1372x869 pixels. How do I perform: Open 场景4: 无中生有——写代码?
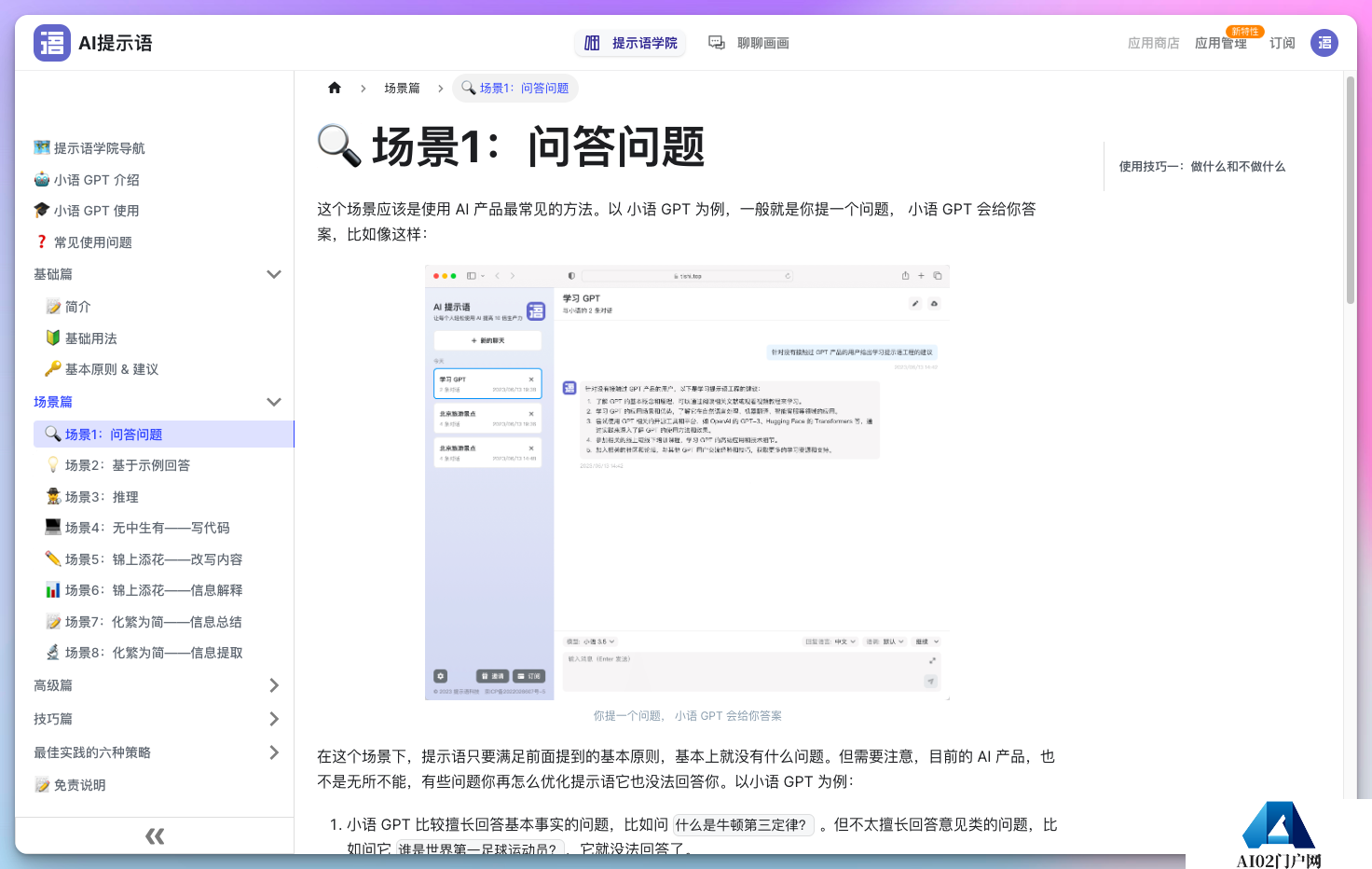pos(137,528)
